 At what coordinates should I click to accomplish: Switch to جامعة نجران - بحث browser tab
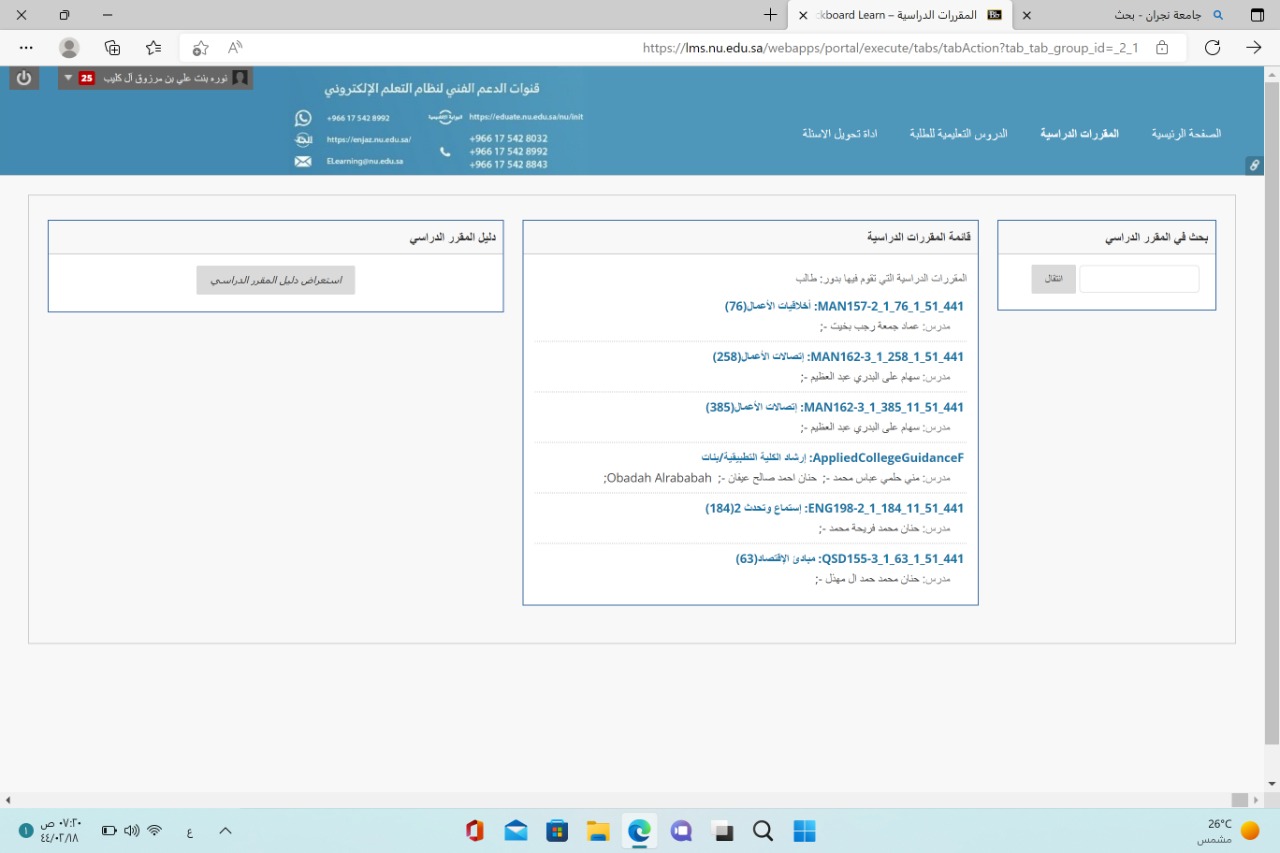1140,15
